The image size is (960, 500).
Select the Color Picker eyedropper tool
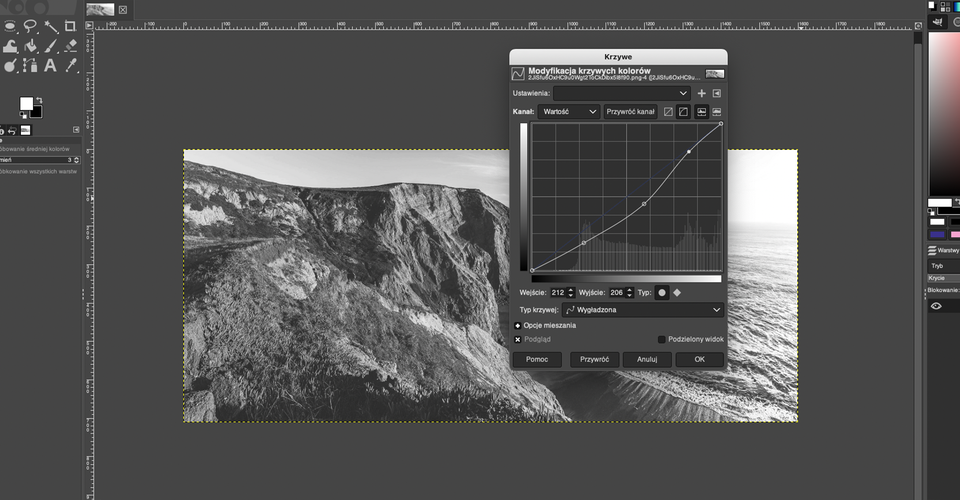click(71, 65)
